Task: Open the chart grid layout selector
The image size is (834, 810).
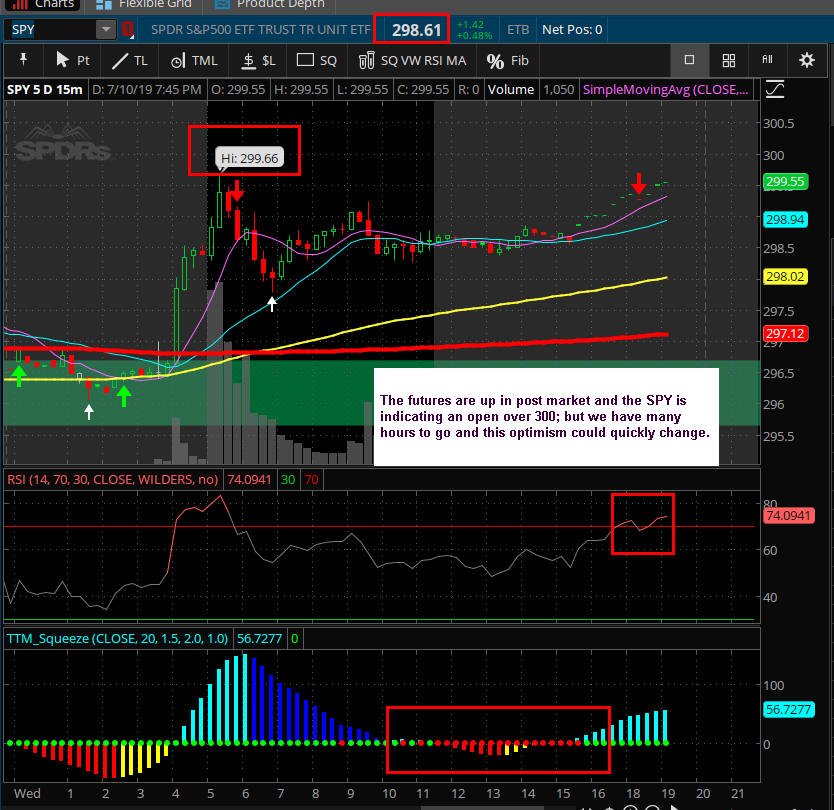Action: click(x=729, y=60)
